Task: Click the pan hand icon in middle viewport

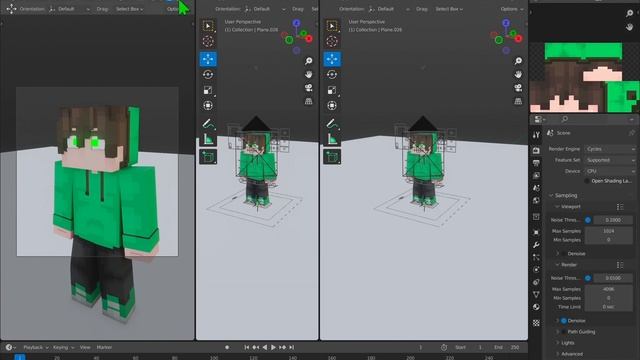Action: [x=309, y=74]
